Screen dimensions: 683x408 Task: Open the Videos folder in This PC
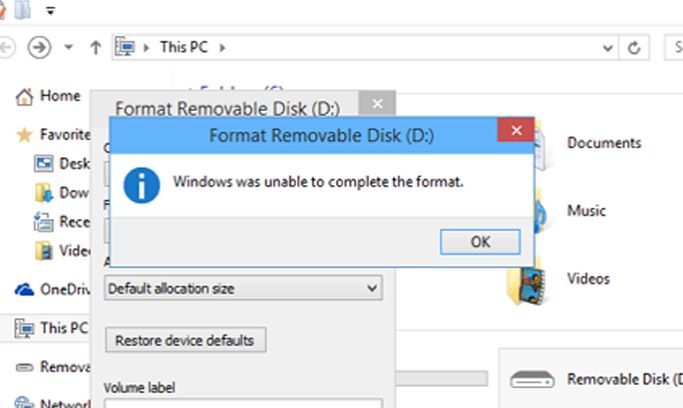pos(588,279)
